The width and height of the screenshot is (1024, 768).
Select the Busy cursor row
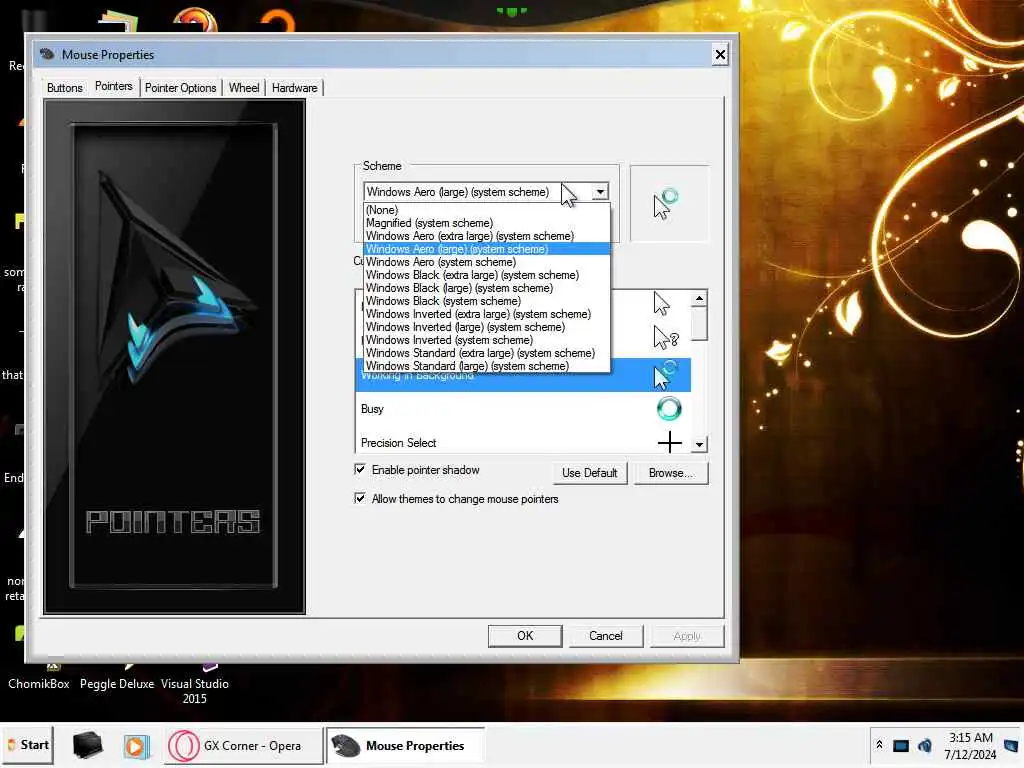(522, 409)
